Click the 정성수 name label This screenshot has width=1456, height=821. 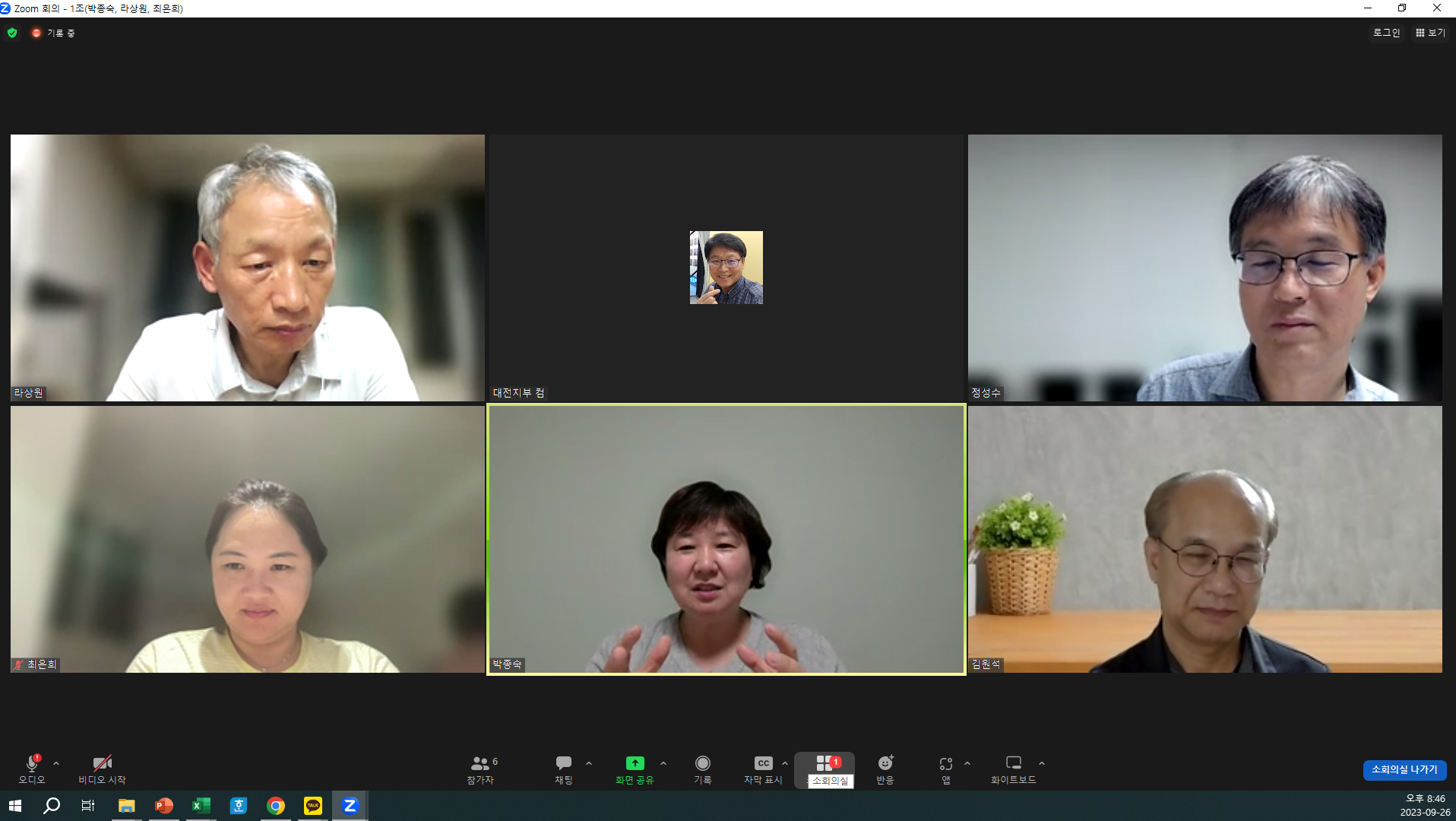[986, 393]
